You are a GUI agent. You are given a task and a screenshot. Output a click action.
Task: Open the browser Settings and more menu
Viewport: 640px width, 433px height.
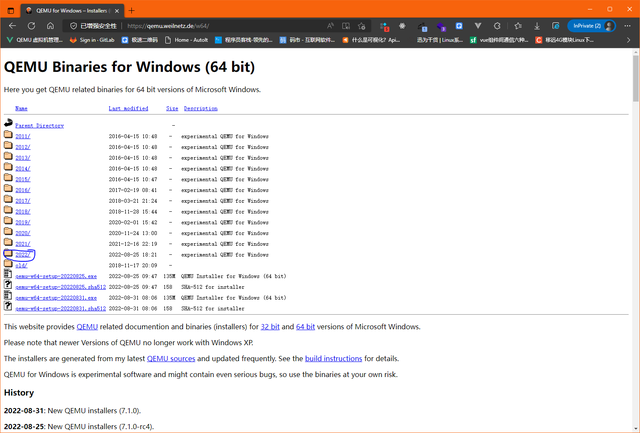(x=627, y=26)
